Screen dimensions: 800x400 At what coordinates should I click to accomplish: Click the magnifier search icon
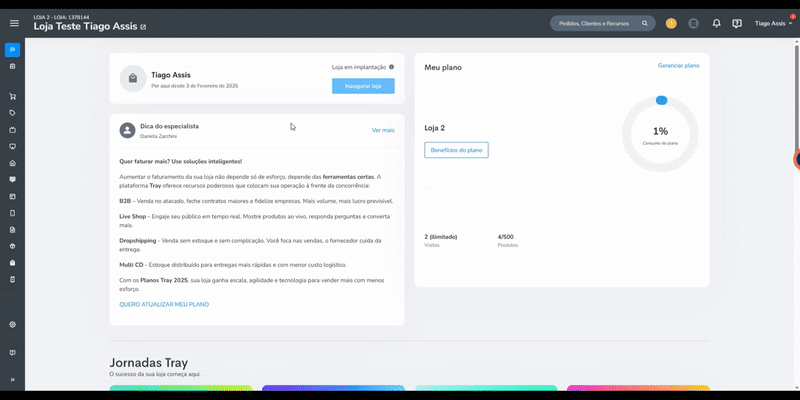point(645,23)
